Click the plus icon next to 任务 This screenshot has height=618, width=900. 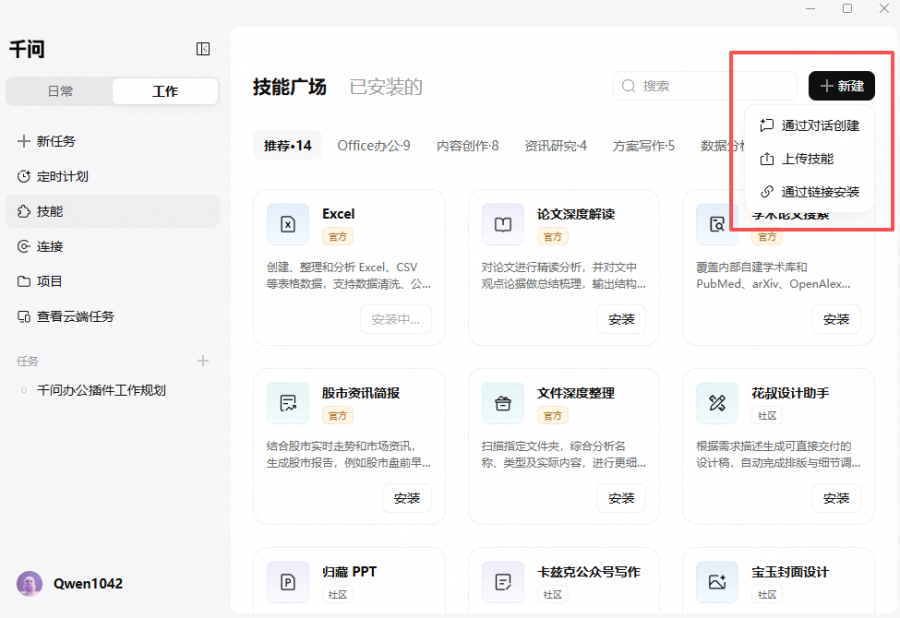pos(203,361)
